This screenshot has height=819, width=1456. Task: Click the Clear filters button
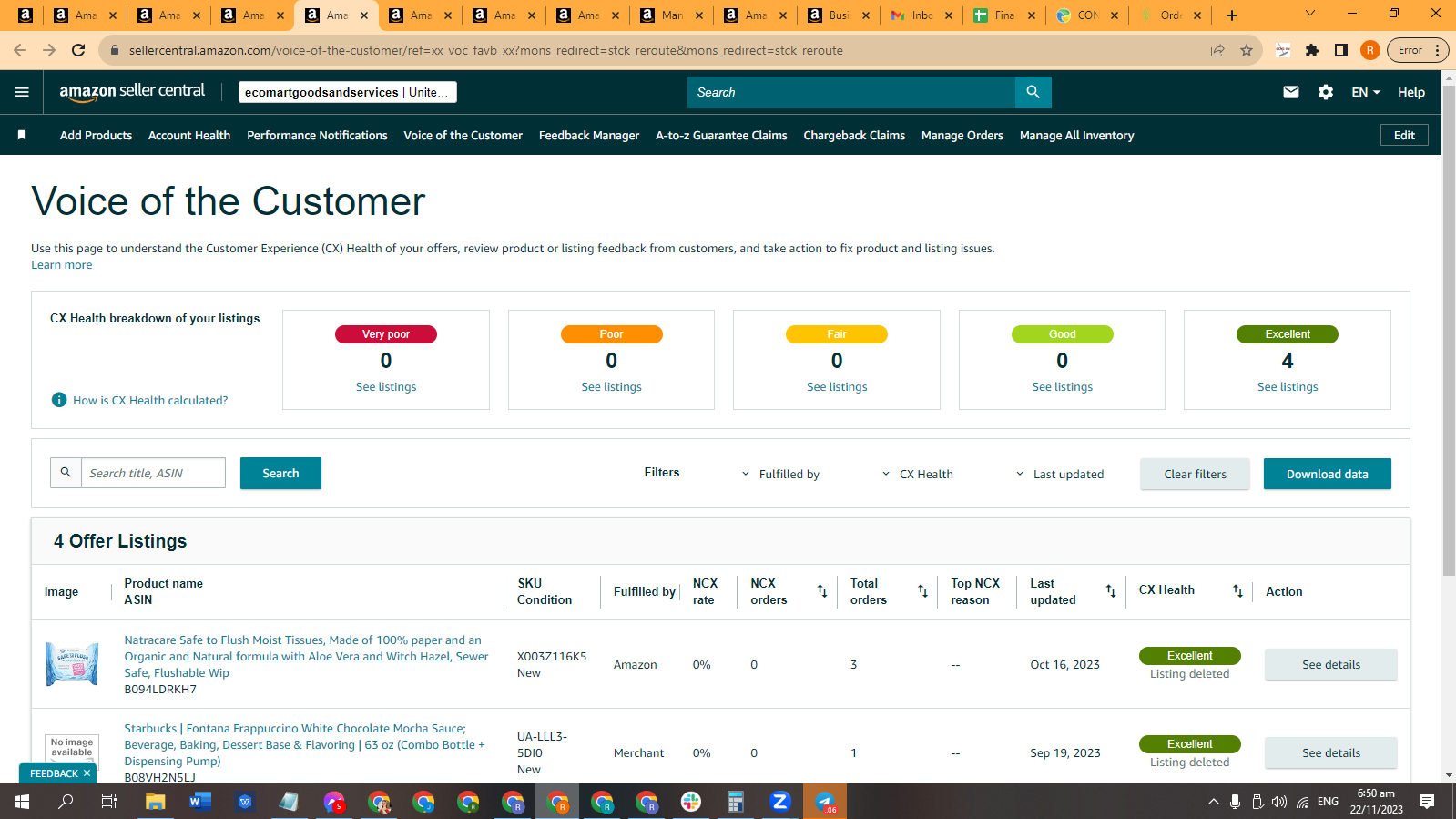[x=1195, y=474]
